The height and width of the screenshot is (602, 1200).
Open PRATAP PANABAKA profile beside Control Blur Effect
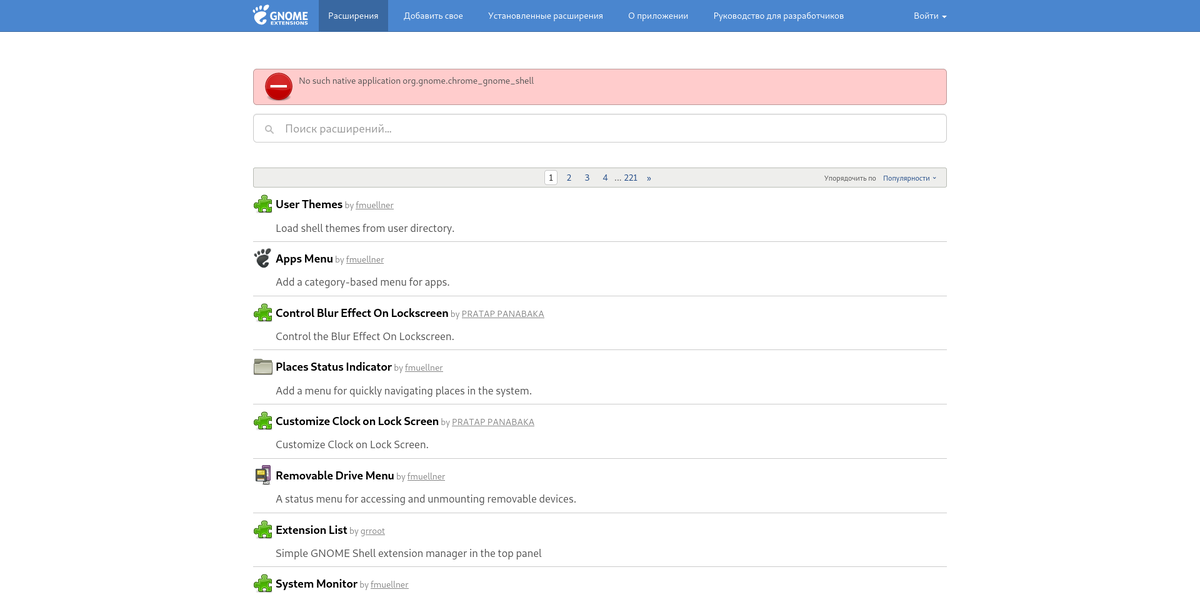(503, 314)
